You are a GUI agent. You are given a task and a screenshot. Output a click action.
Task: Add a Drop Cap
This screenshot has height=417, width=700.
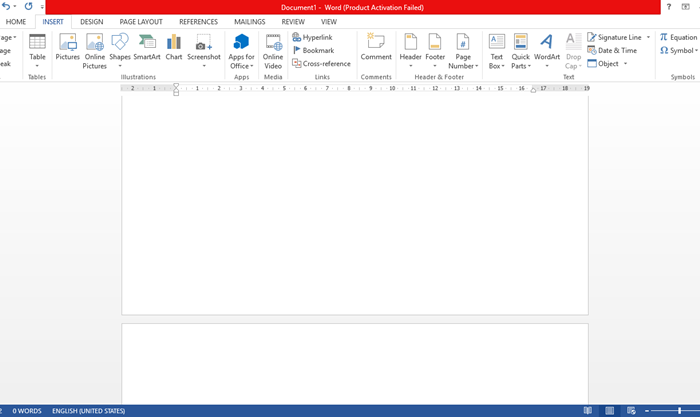click(x=573, y=51)
